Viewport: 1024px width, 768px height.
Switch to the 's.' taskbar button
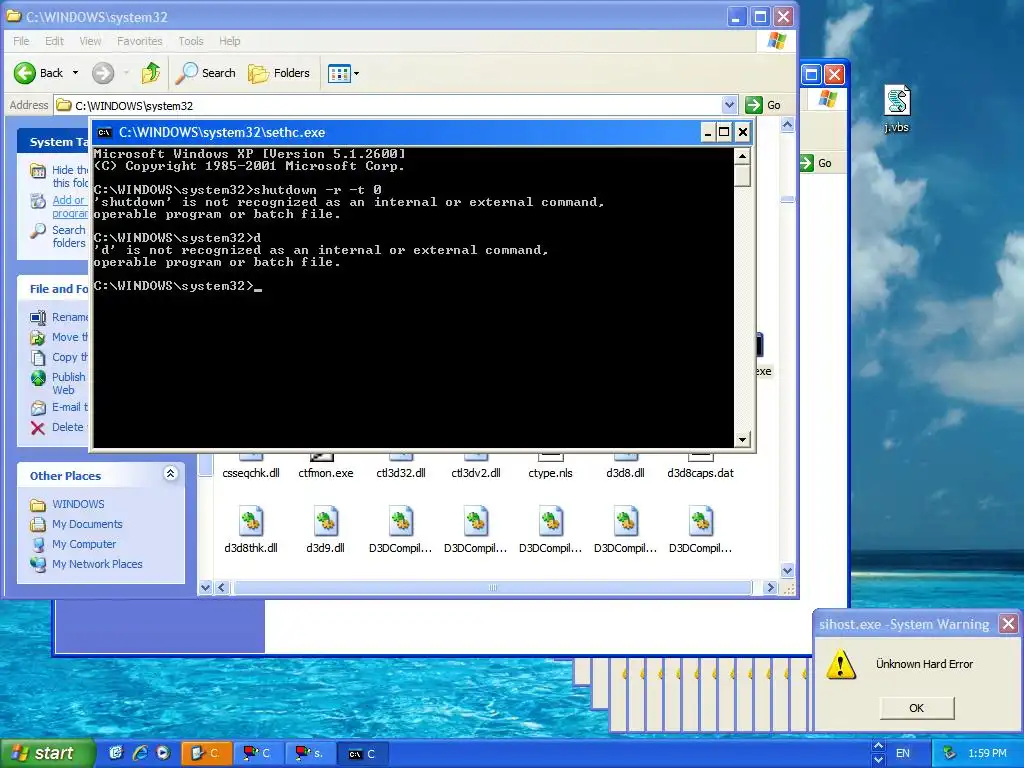(x=310, y=753)
